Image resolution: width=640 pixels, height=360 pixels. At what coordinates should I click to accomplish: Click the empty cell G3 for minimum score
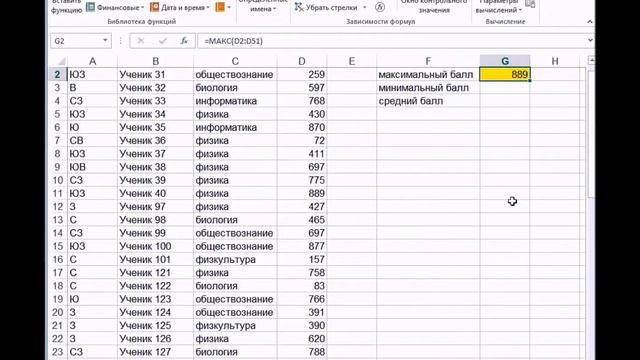(x=505, y=88)
